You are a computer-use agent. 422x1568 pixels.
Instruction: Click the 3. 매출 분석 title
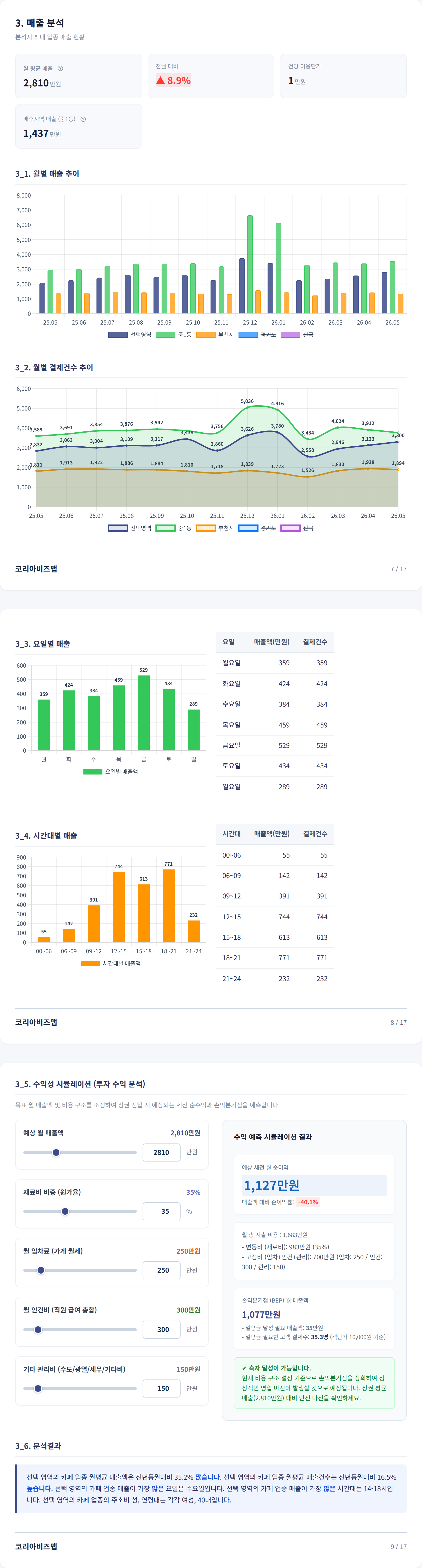[x=40, y=23]
